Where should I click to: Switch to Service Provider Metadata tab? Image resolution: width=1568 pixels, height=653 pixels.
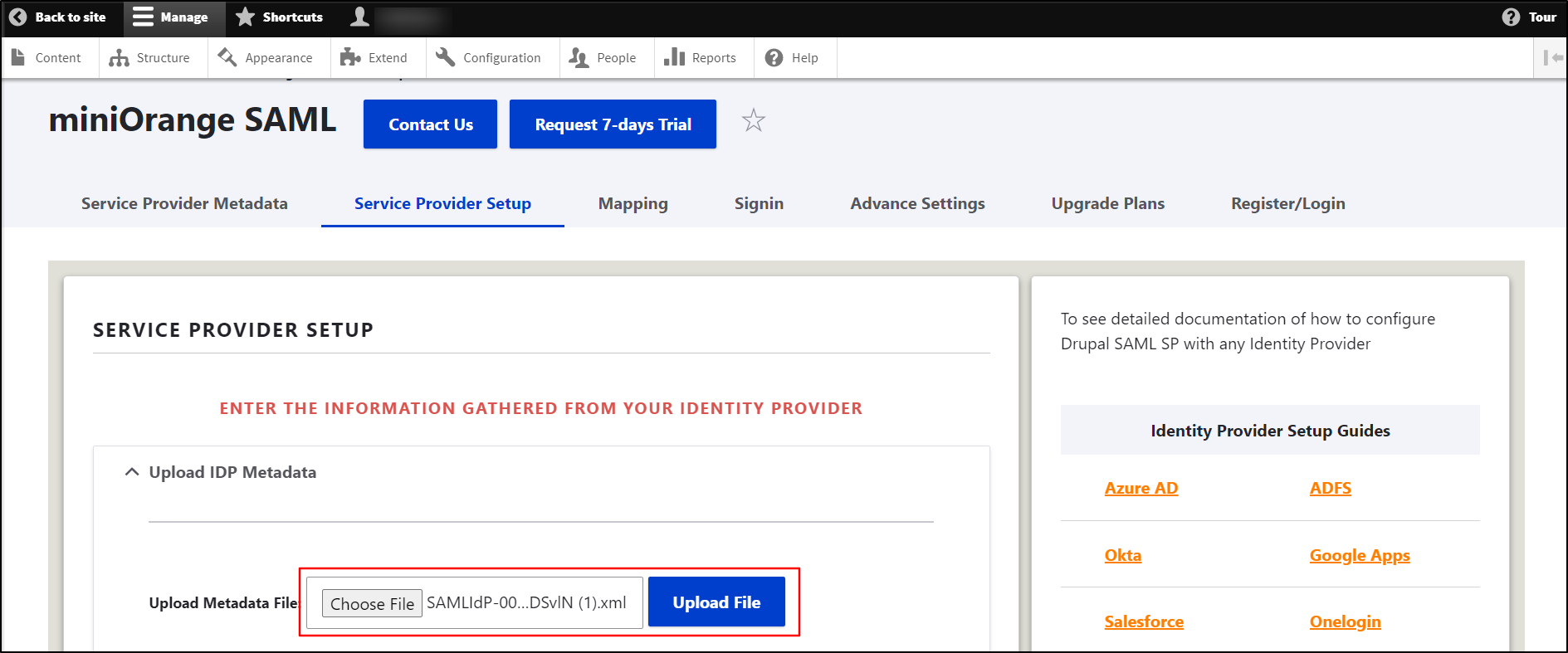coord(184,203)
